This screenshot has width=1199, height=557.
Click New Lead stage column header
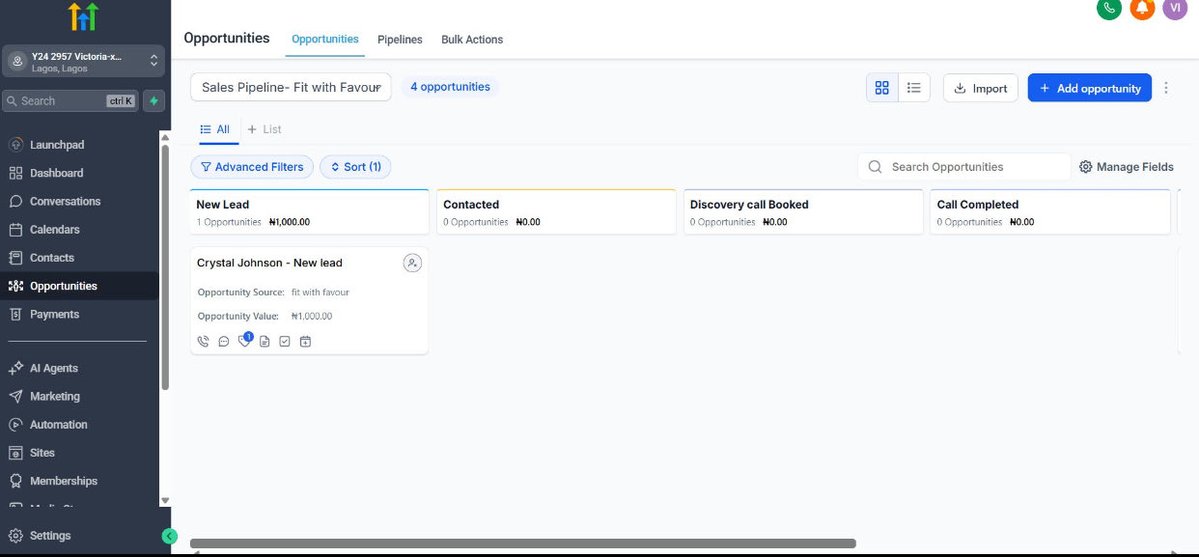pyautogui.click(x=309, y=212)
